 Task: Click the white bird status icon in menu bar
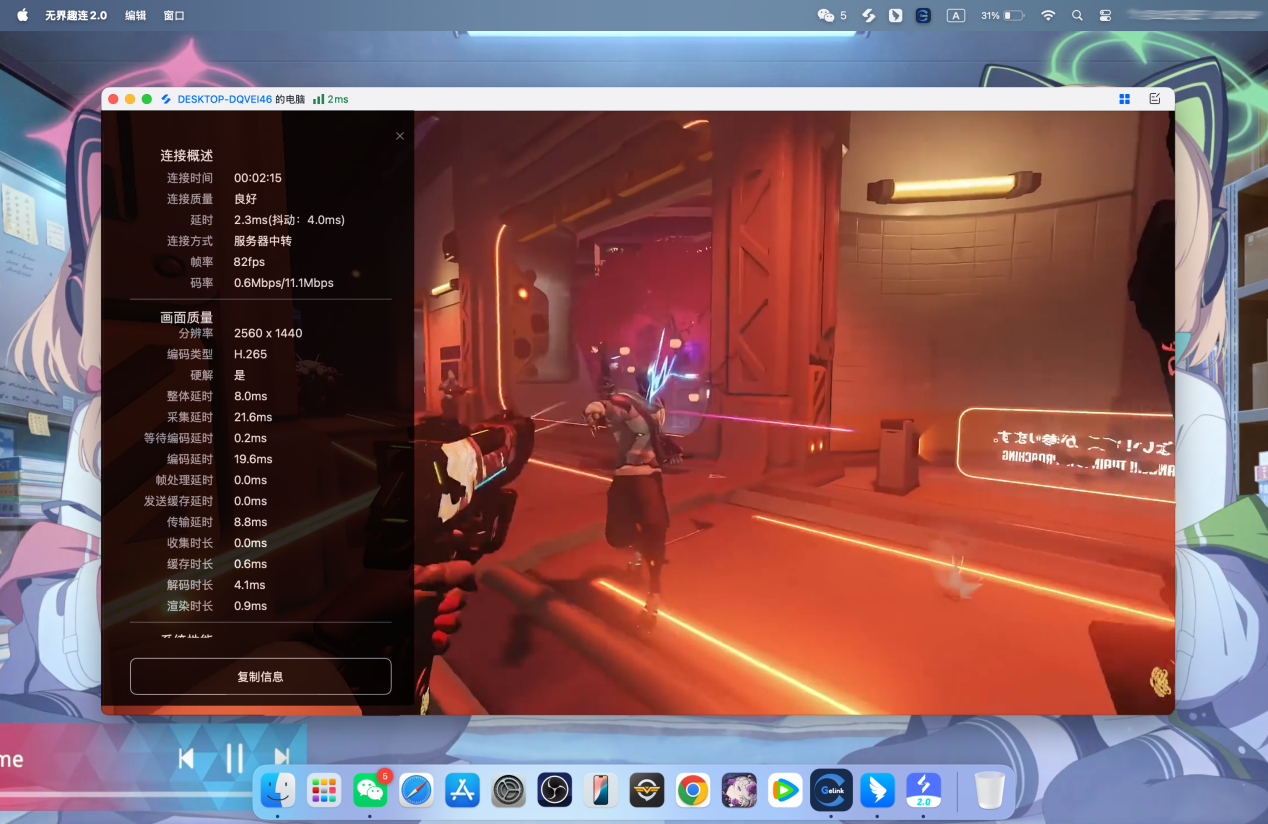(x=896, y=15)
